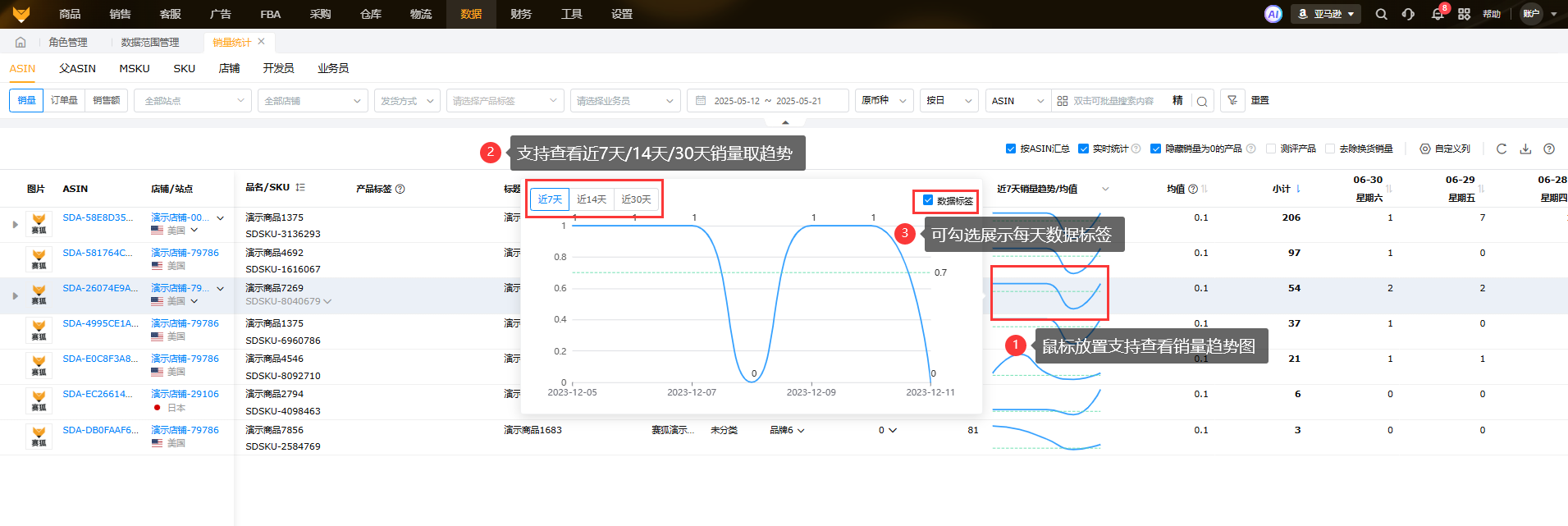The height and width of the screenshot is (526, 1568).
Task: Open the 亚马逊 platform dropdown
Action: (1326, 14)
